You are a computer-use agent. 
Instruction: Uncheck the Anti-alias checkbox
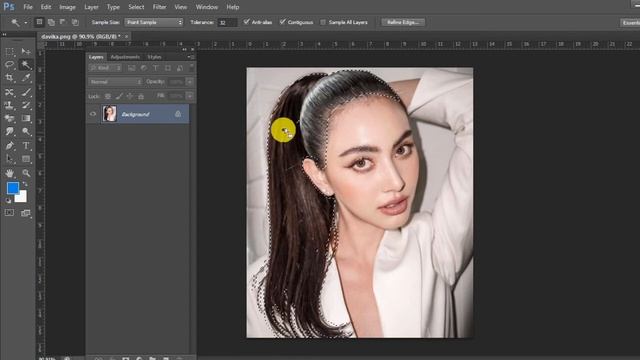pos(246,22)
